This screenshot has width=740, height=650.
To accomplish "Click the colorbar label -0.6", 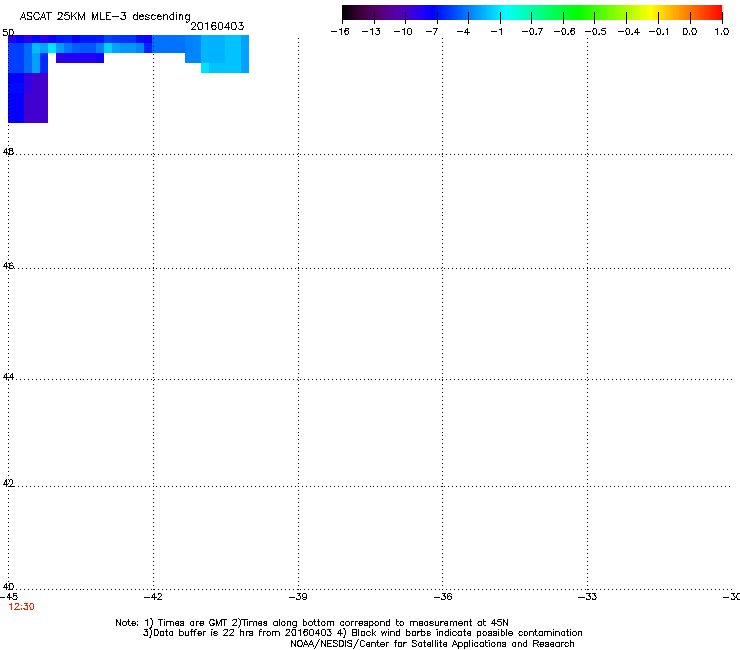I will (x=564, y=32).
